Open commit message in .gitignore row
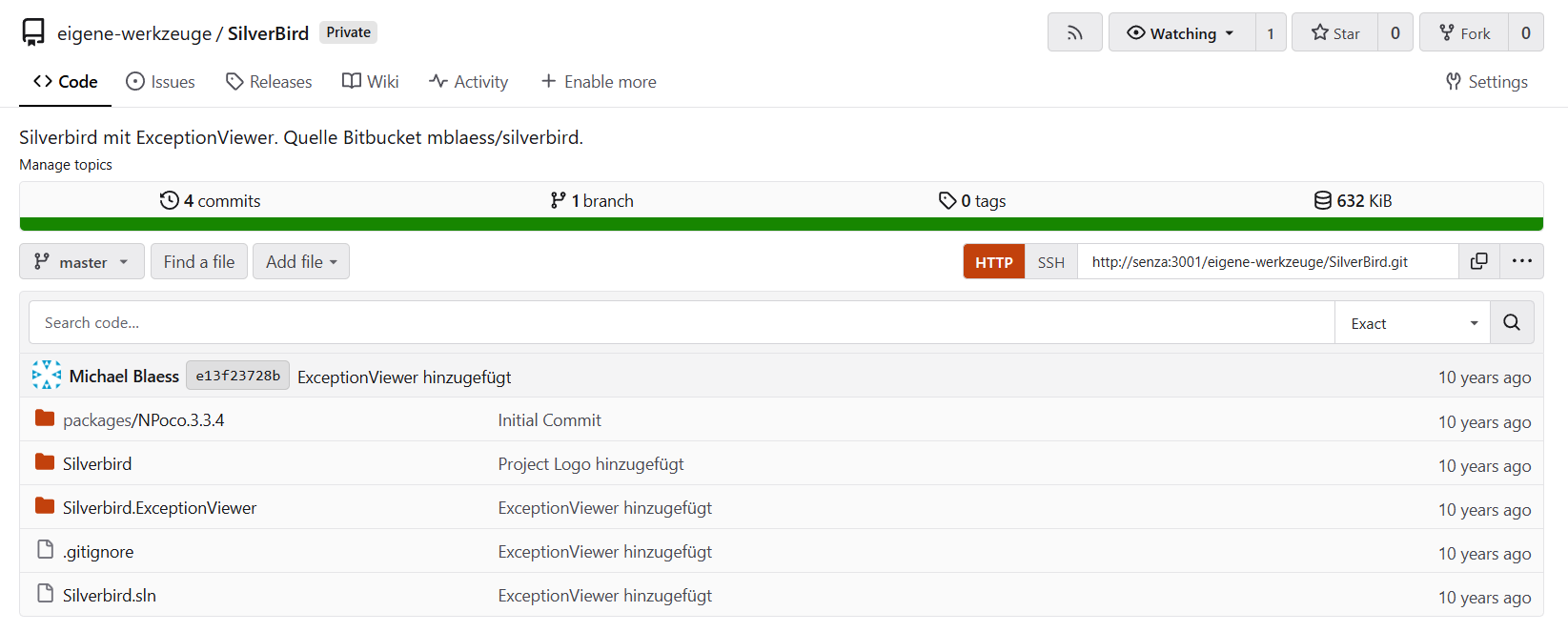Screen dimensions: 1568x632 pyautogui.click(x=604, y=552)
